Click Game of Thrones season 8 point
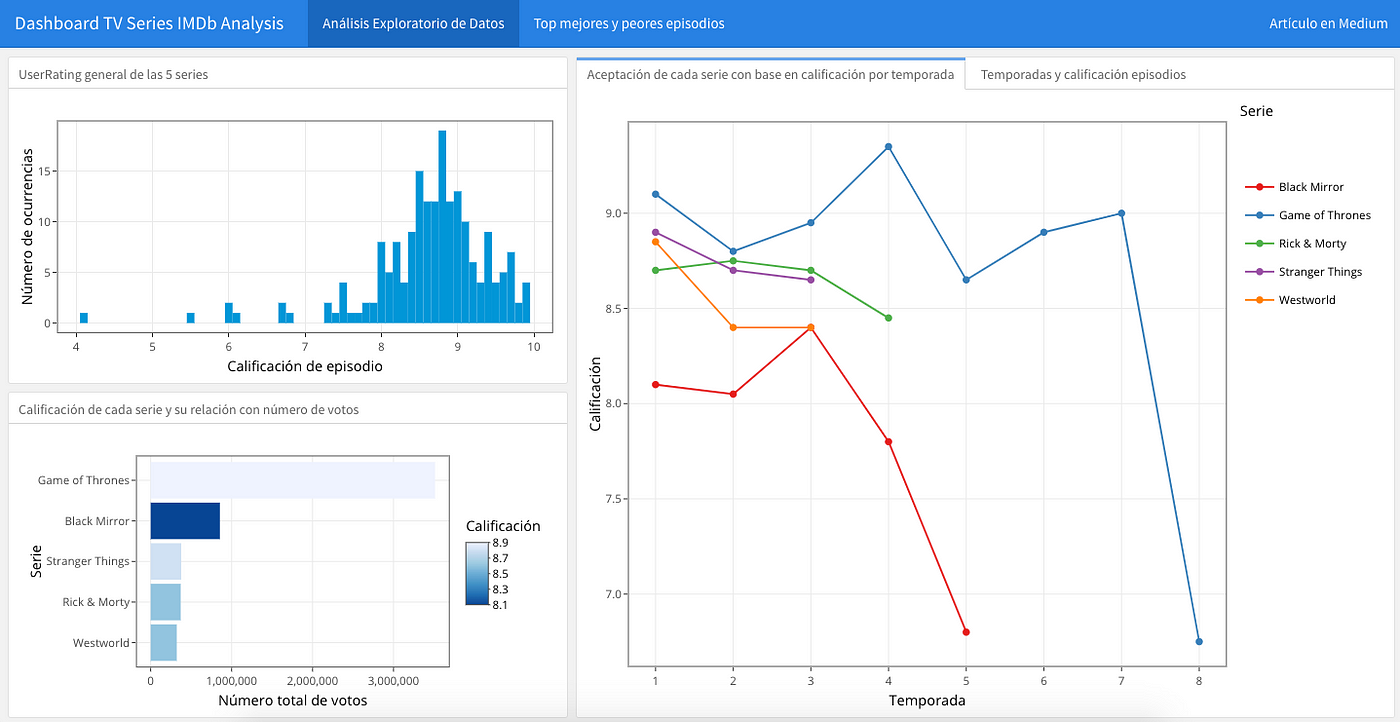 click(x=1199, y=642)
